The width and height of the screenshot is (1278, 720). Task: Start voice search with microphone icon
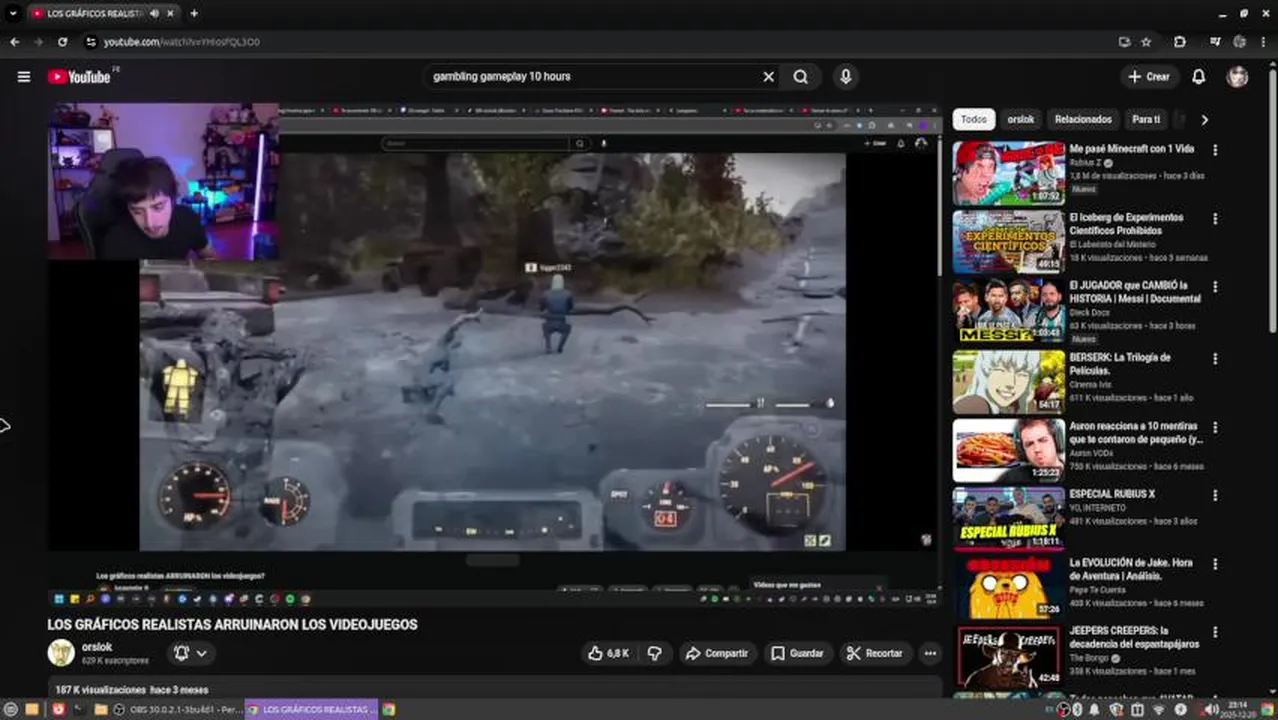[x=846, y=77]
